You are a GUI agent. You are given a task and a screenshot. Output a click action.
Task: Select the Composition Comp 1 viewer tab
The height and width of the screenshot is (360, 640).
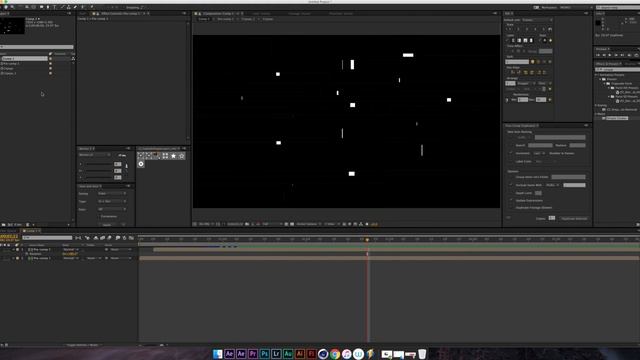click(219, 13)
